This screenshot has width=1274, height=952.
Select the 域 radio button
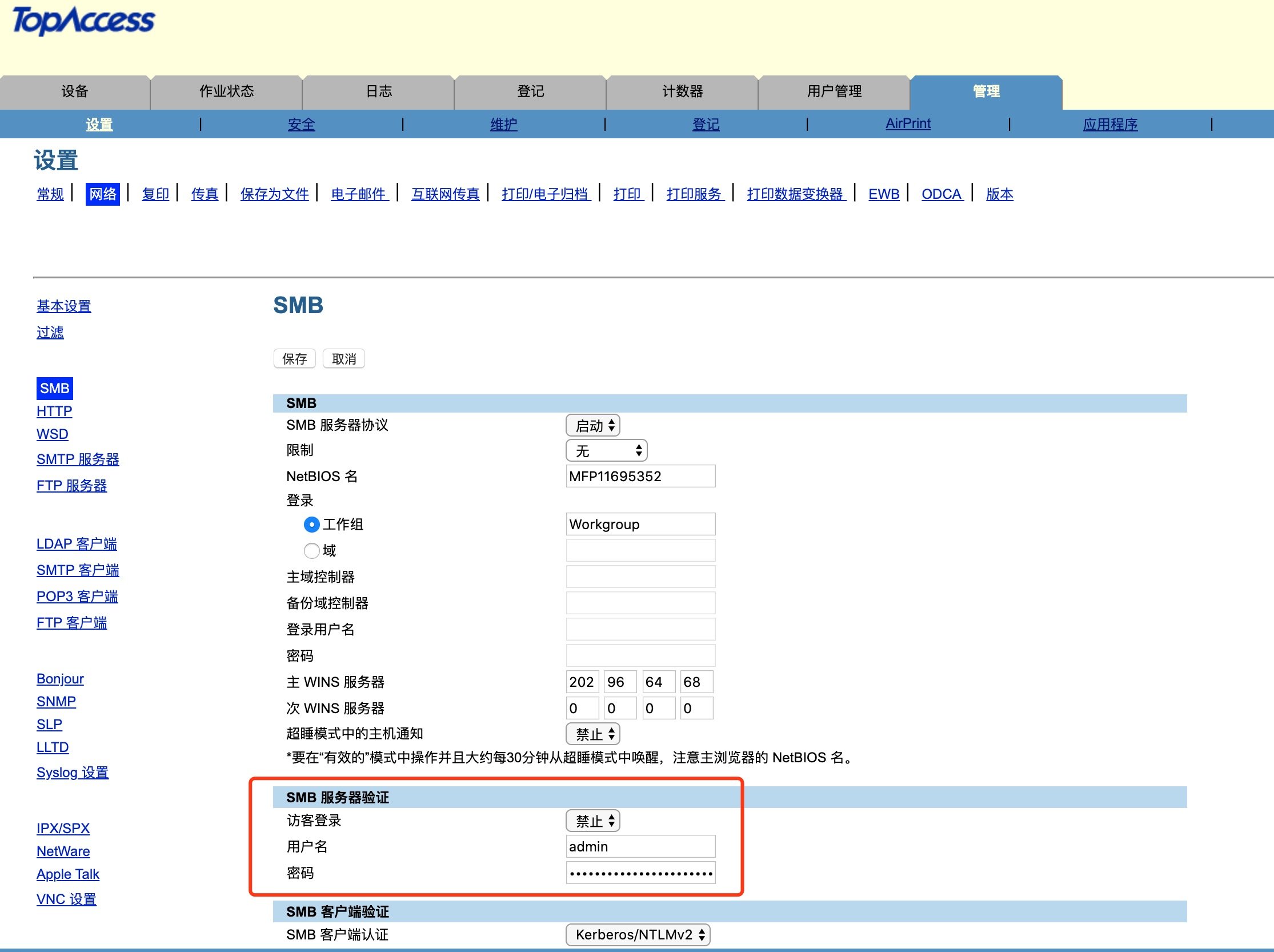click(x=311, y=551)
